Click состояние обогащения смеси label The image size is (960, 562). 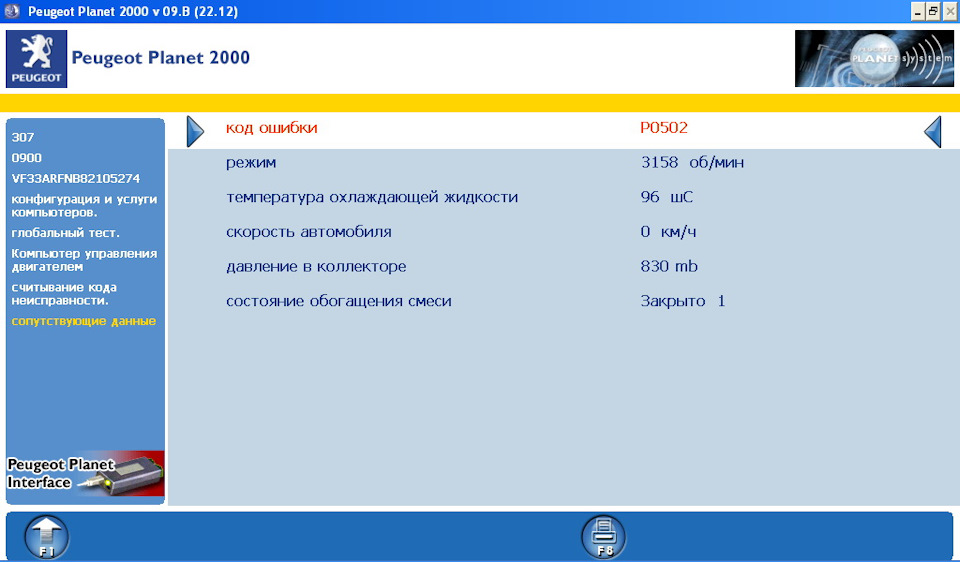click(339, 301)
